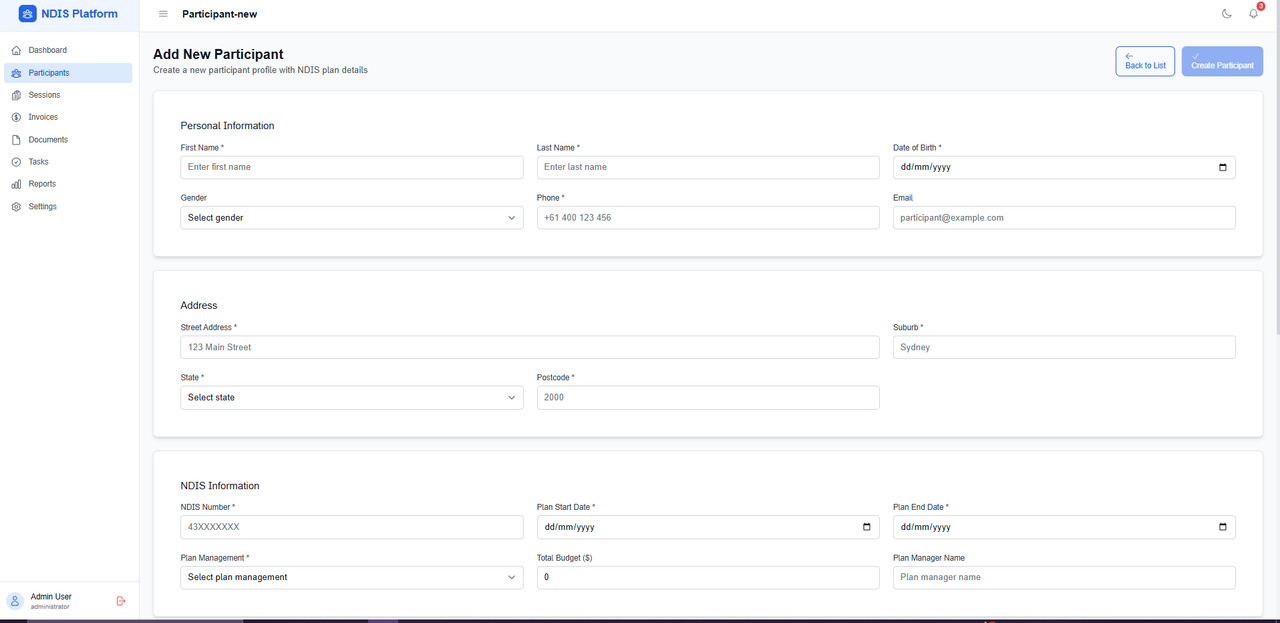This screenshot has width=1280, height=623.
Task: Click the Street Address input
Action: 530,347
